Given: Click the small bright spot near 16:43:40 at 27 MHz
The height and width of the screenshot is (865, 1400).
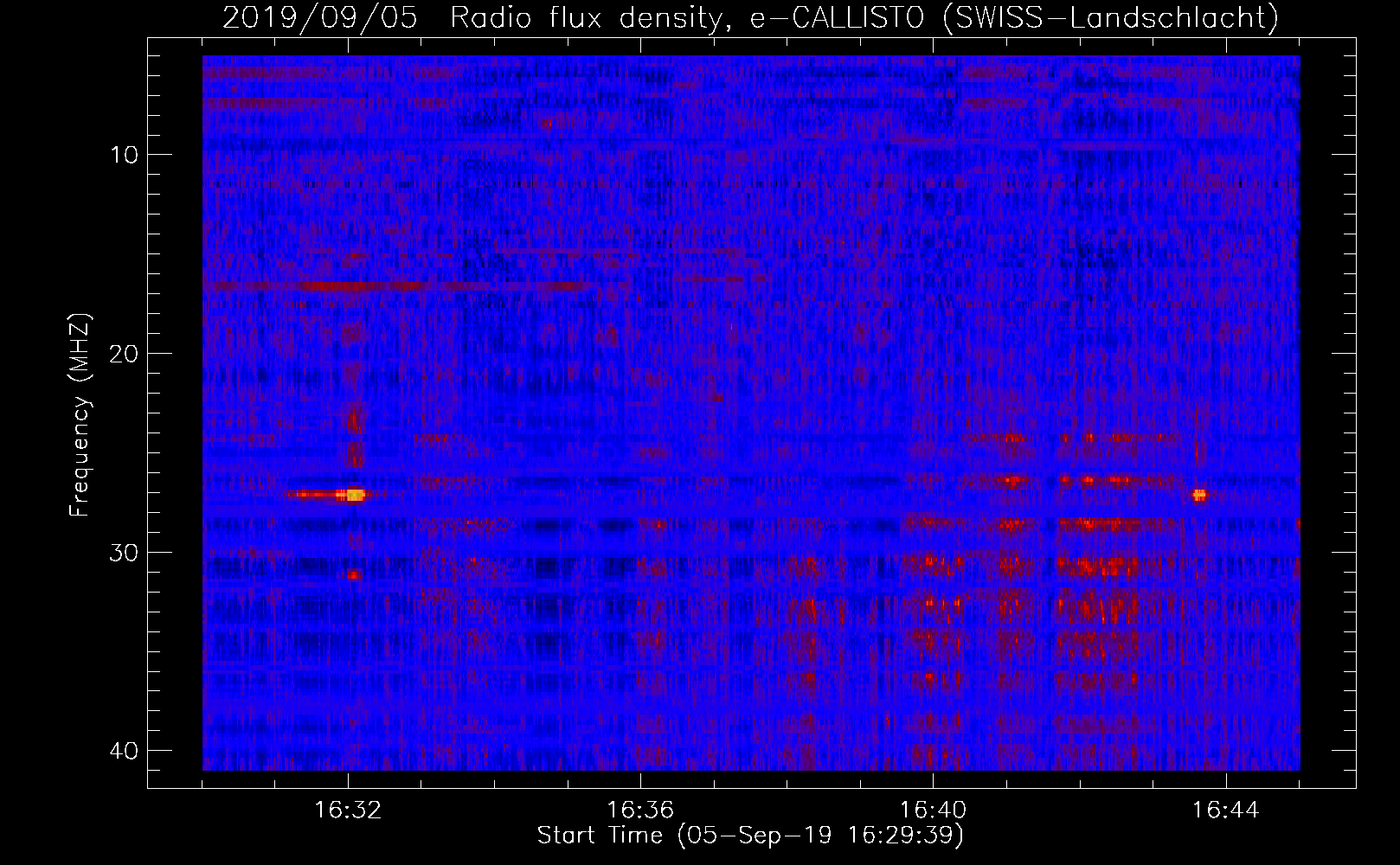Looking at the screenshot, I should click(1199, 496).
